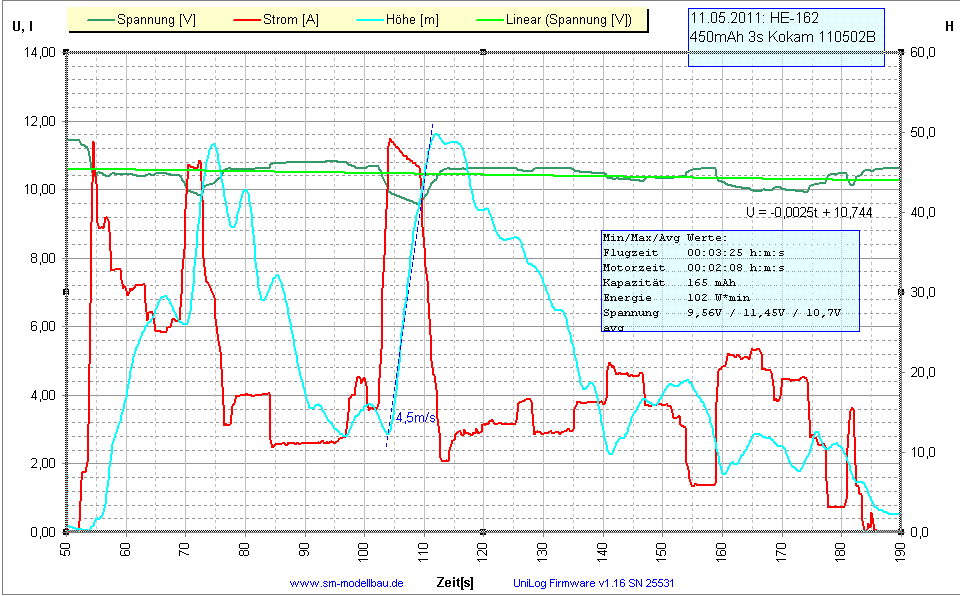Click the Linear (Spannung [V]) legend entry
Viewport: 960px width, 596px height.
point(567,20)
